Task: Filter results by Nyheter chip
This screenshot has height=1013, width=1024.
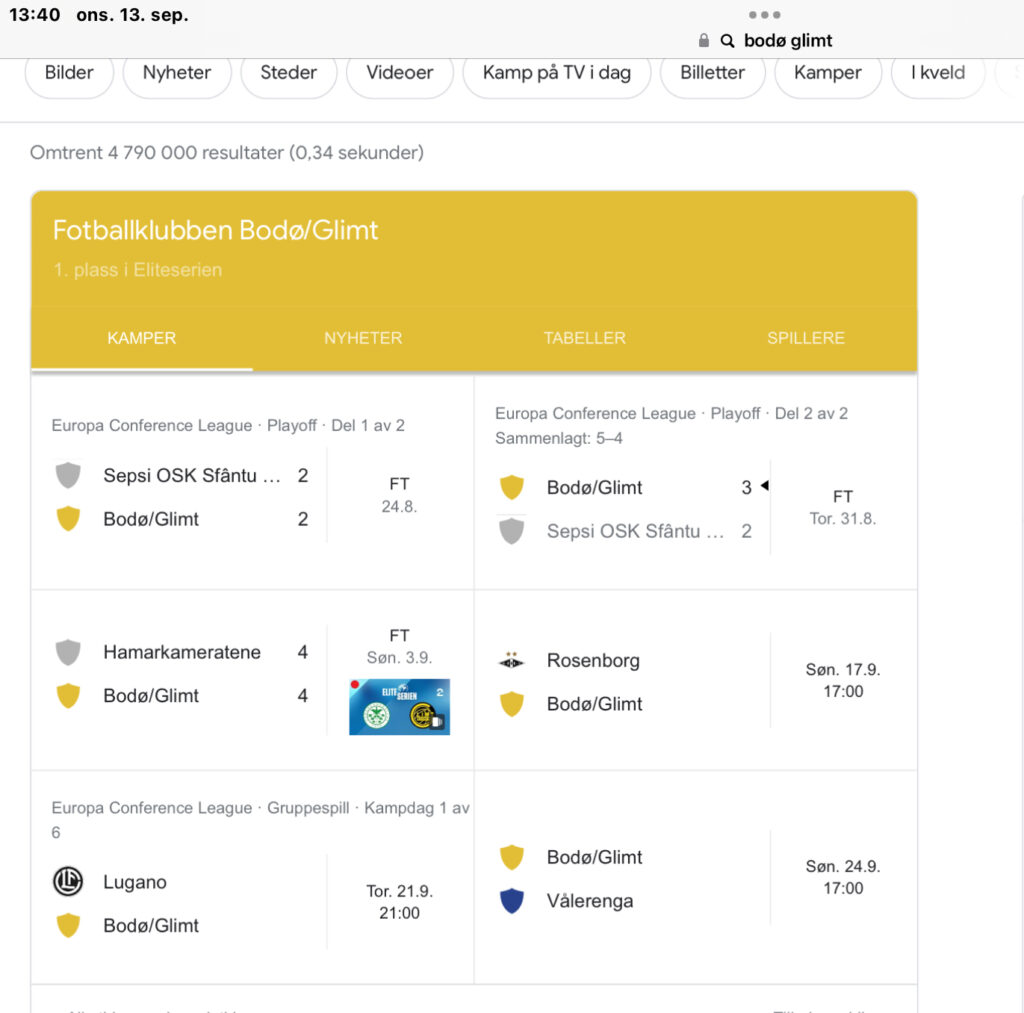Action: pyautogui.click(x=177, y=72)
